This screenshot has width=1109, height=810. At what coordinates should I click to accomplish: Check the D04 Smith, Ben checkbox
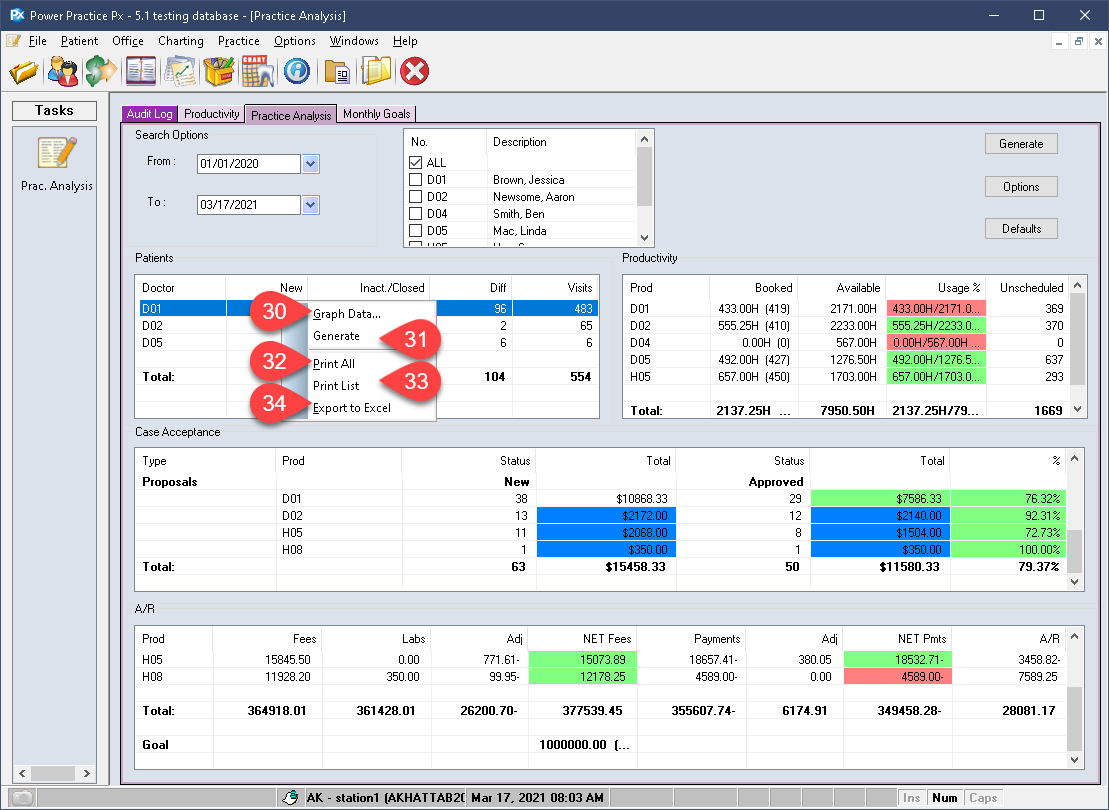click(x=416, y=214)
